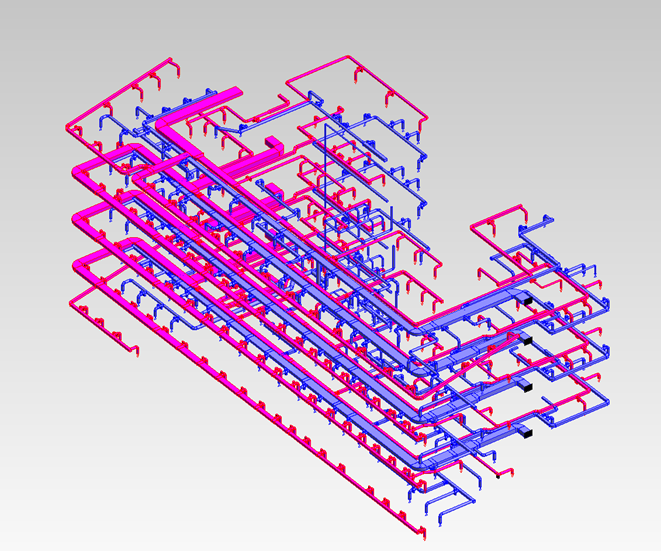The height and width of the screenshot is (551, 661).
Task: Select the pink pipe loop at upper right
Action: [x=500, y=213]
